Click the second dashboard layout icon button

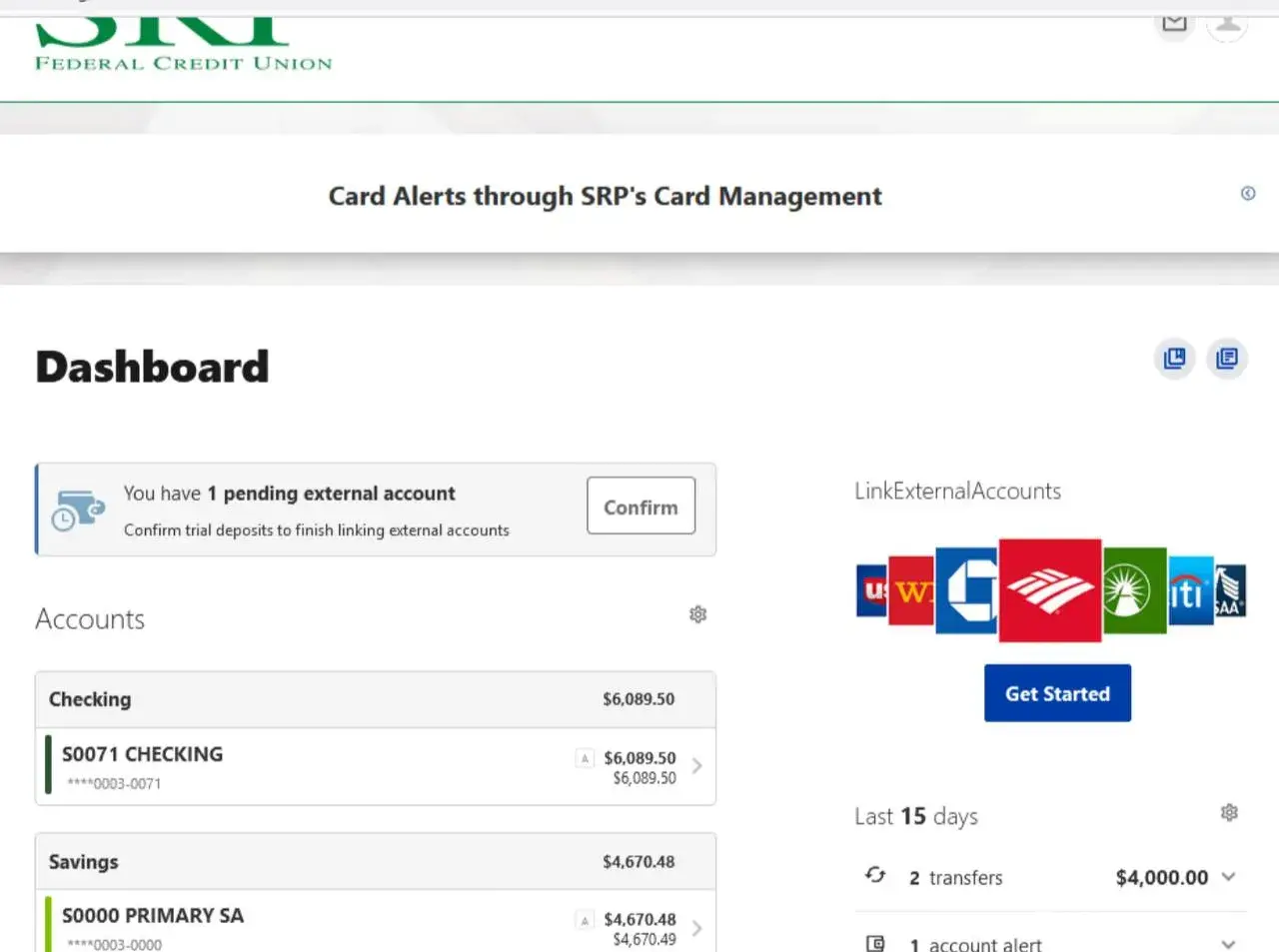coord(1227,358)
